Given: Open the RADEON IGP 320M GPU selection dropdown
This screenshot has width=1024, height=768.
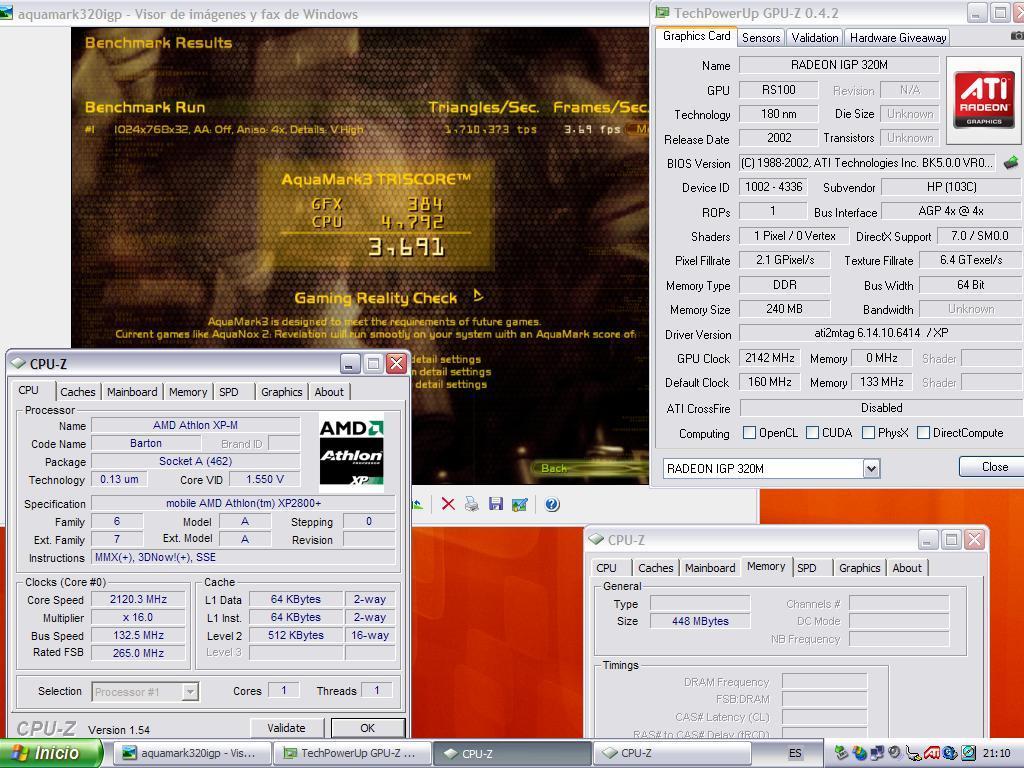Looking at the screenshot, I should (871, 468).
